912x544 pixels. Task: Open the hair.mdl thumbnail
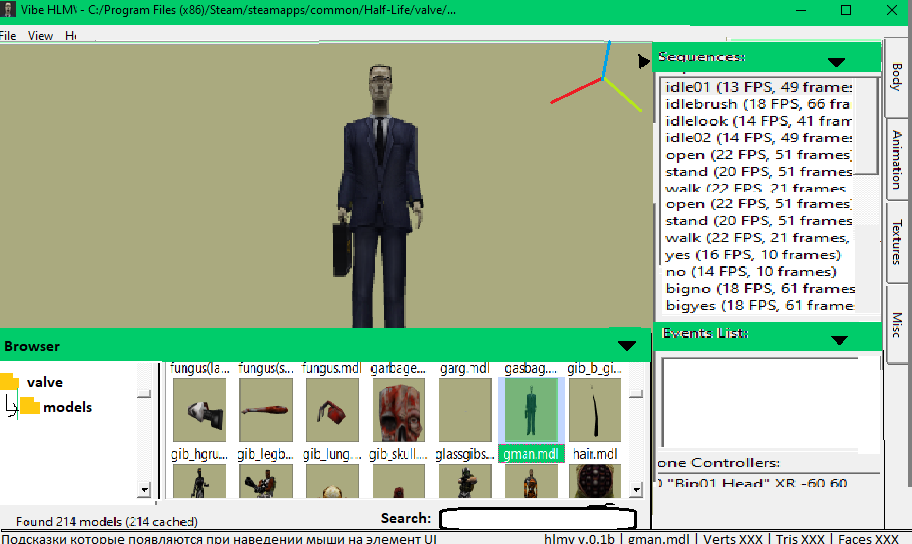pos(595,410)
